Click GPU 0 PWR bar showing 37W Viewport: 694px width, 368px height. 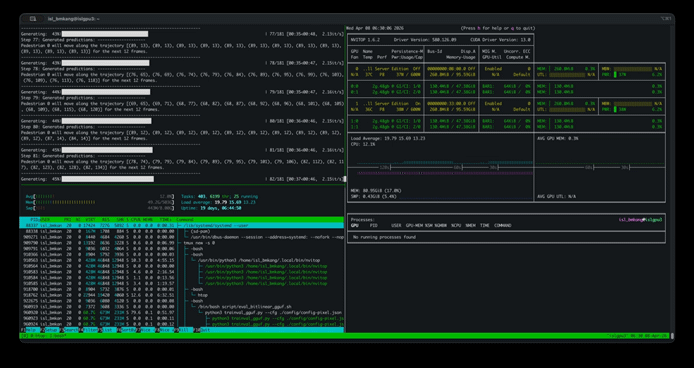tap(632, 74)
